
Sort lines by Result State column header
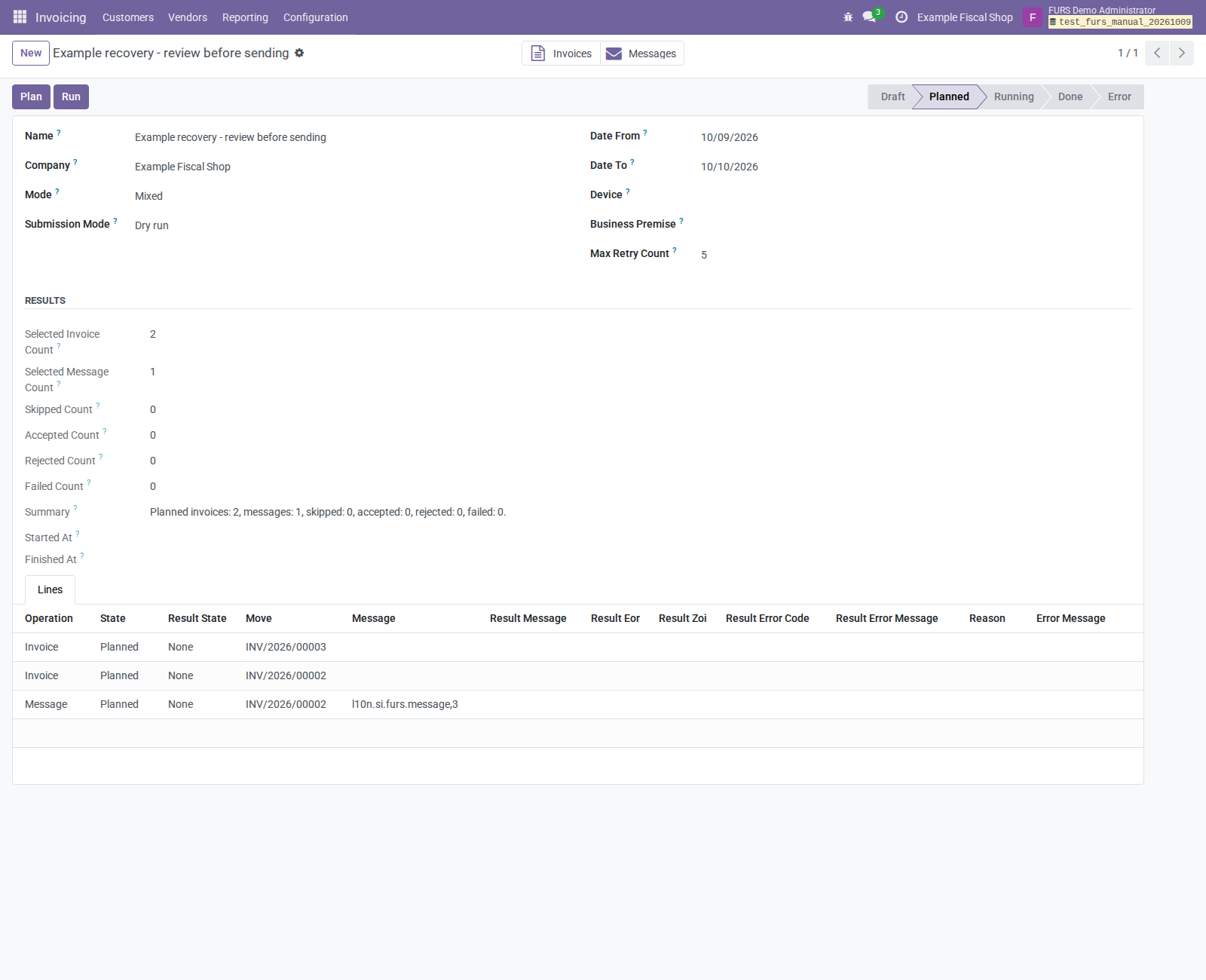197,618
